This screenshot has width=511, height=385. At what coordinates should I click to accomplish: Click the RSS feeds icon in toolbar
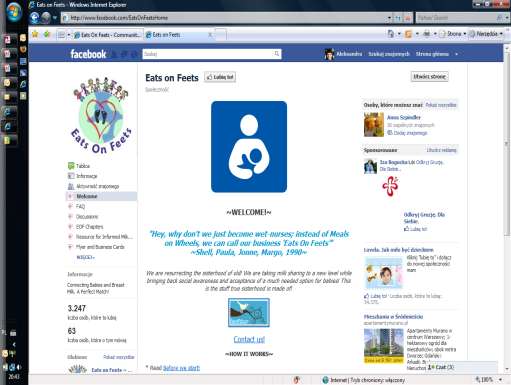pyautogui.click(x=408, y=34)
